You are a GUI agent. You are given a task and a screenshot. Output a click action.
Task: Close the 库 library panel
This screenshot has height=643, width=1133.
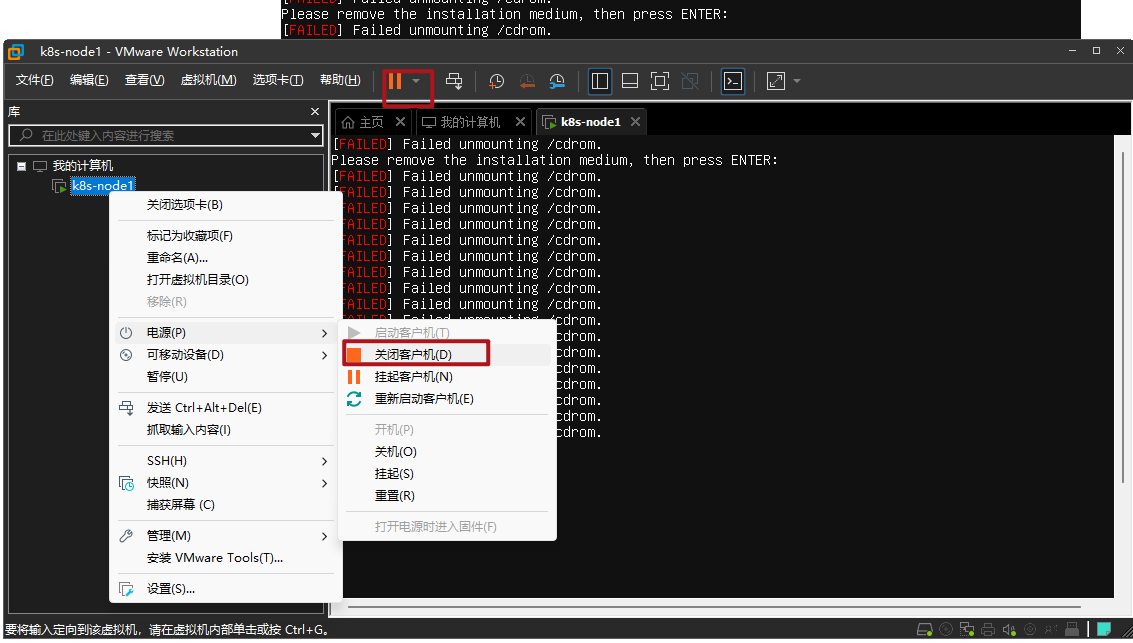(x=314, y=112)
